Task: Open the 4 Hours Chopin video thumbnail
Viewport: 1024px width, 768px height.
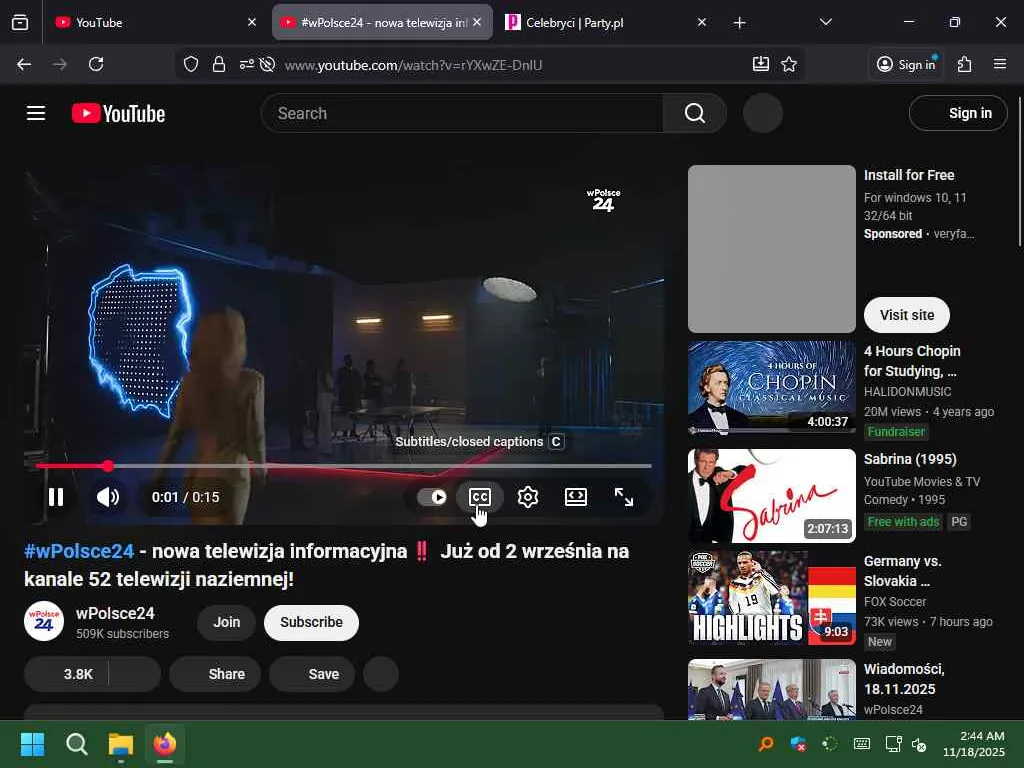Action: click(771, 387)
